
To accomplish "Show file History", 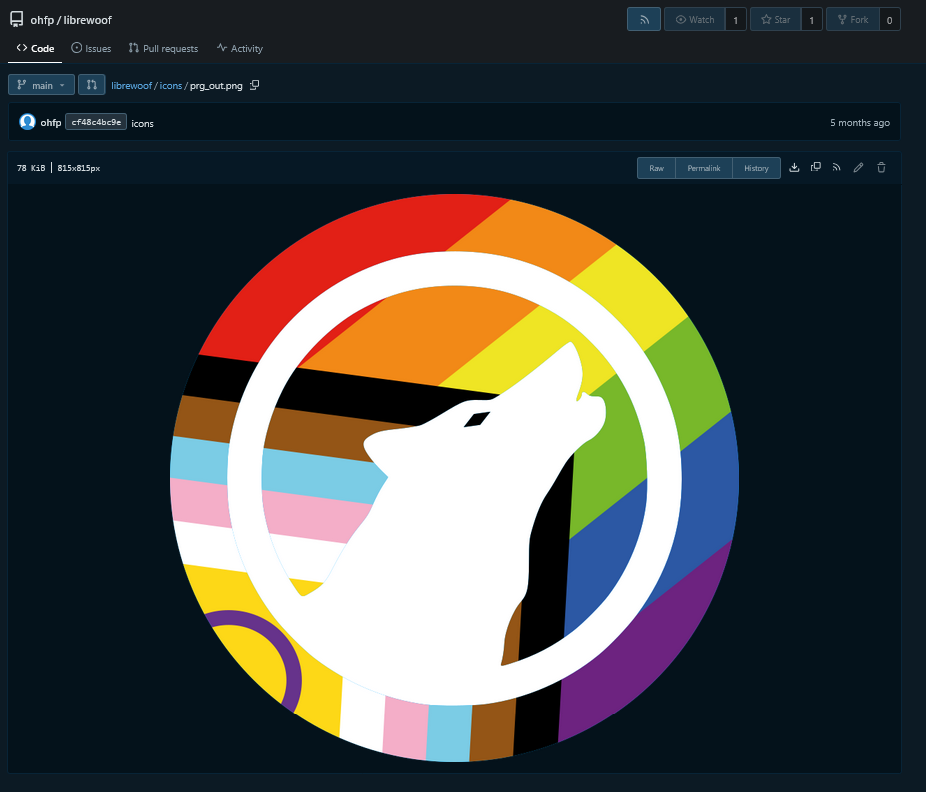I will click(756, 168).
